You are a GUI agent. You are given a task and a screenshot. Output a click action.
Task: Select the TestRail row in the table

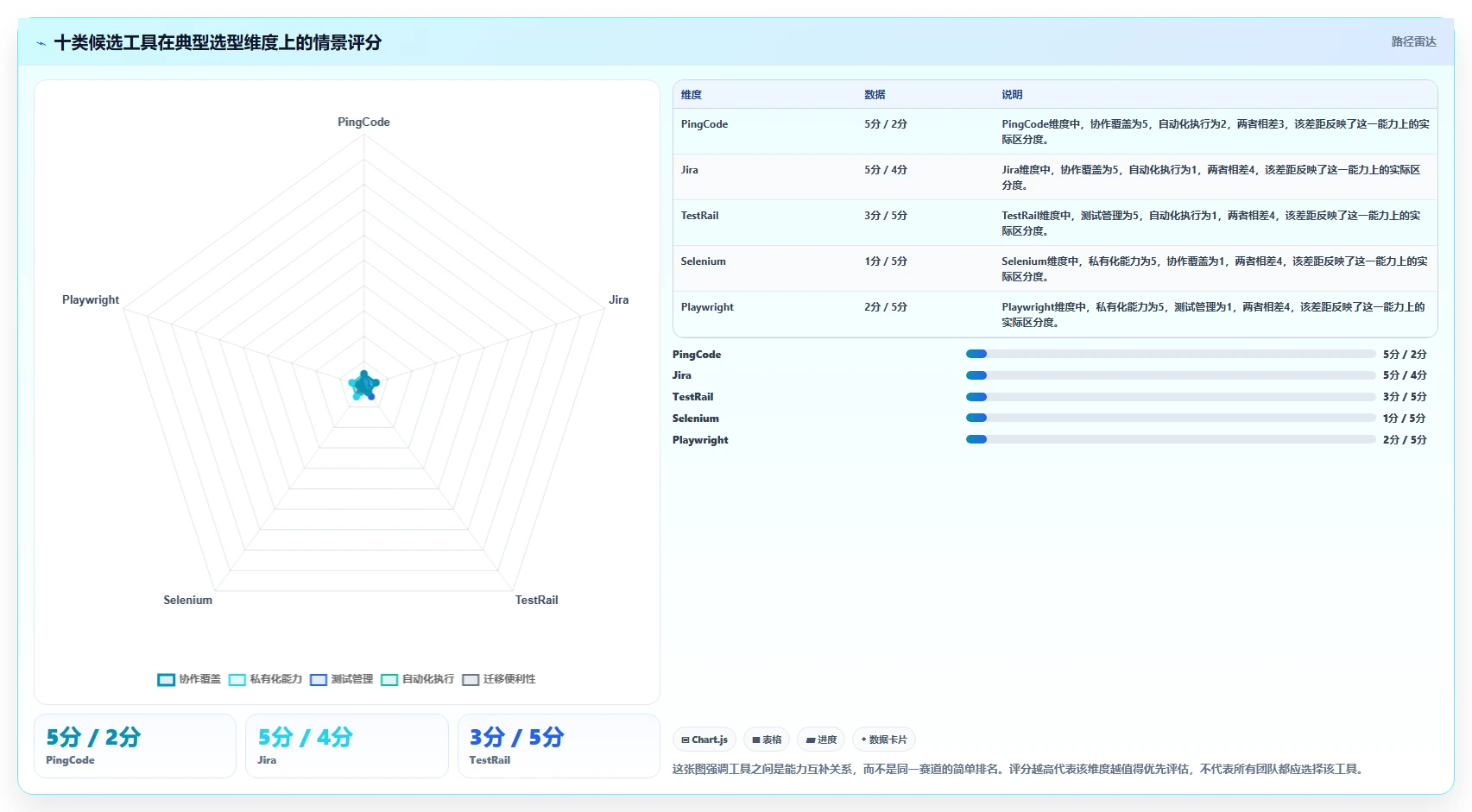(x=1055, y=223)
